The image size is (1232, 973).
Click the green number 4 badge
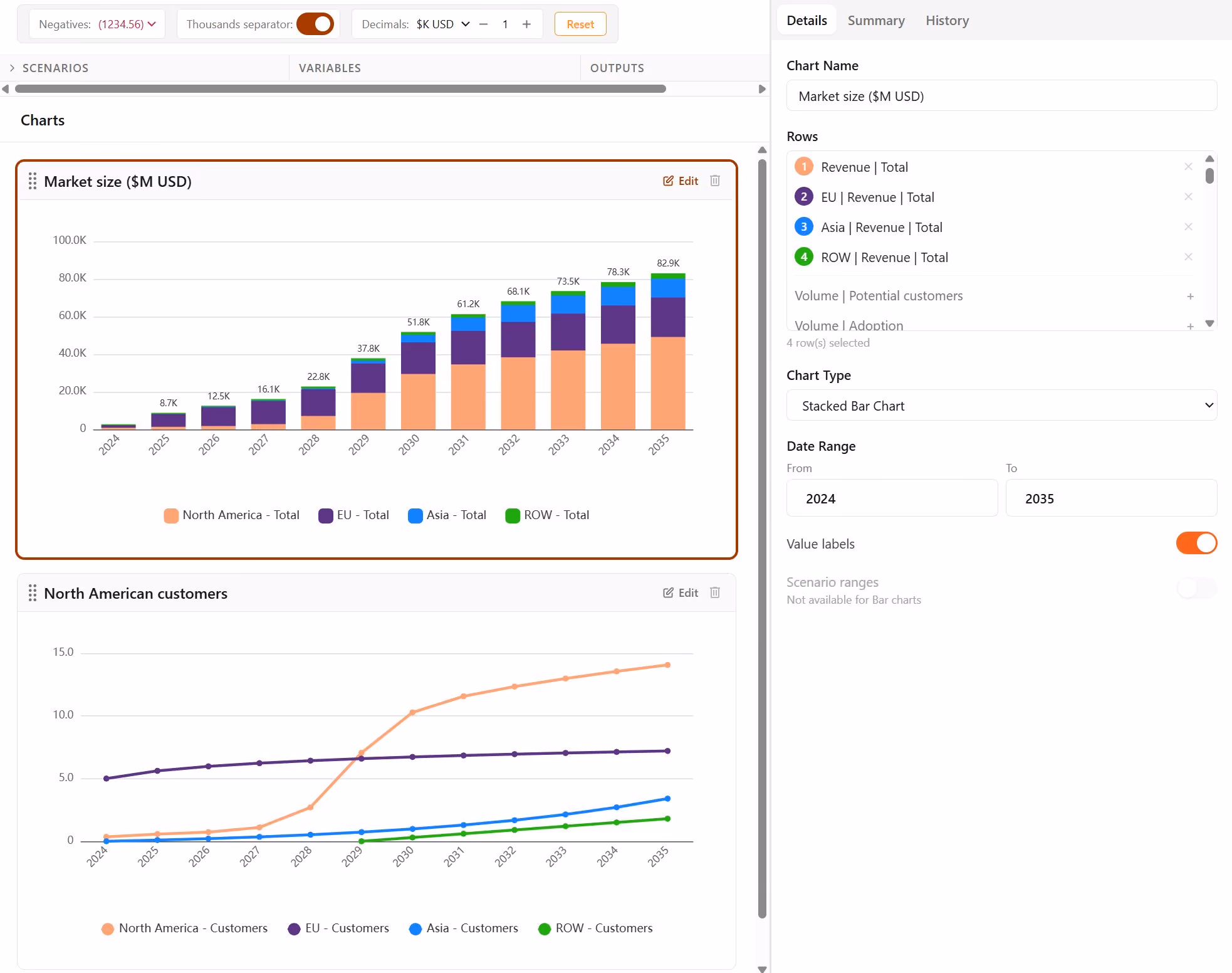(x=804, y=257)
